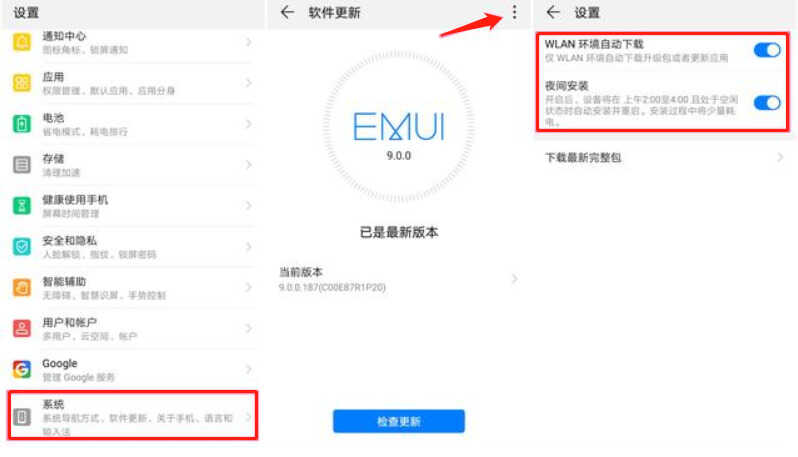
Task: Open the red Users and Accounts icon
Action: tap(22, 328)
